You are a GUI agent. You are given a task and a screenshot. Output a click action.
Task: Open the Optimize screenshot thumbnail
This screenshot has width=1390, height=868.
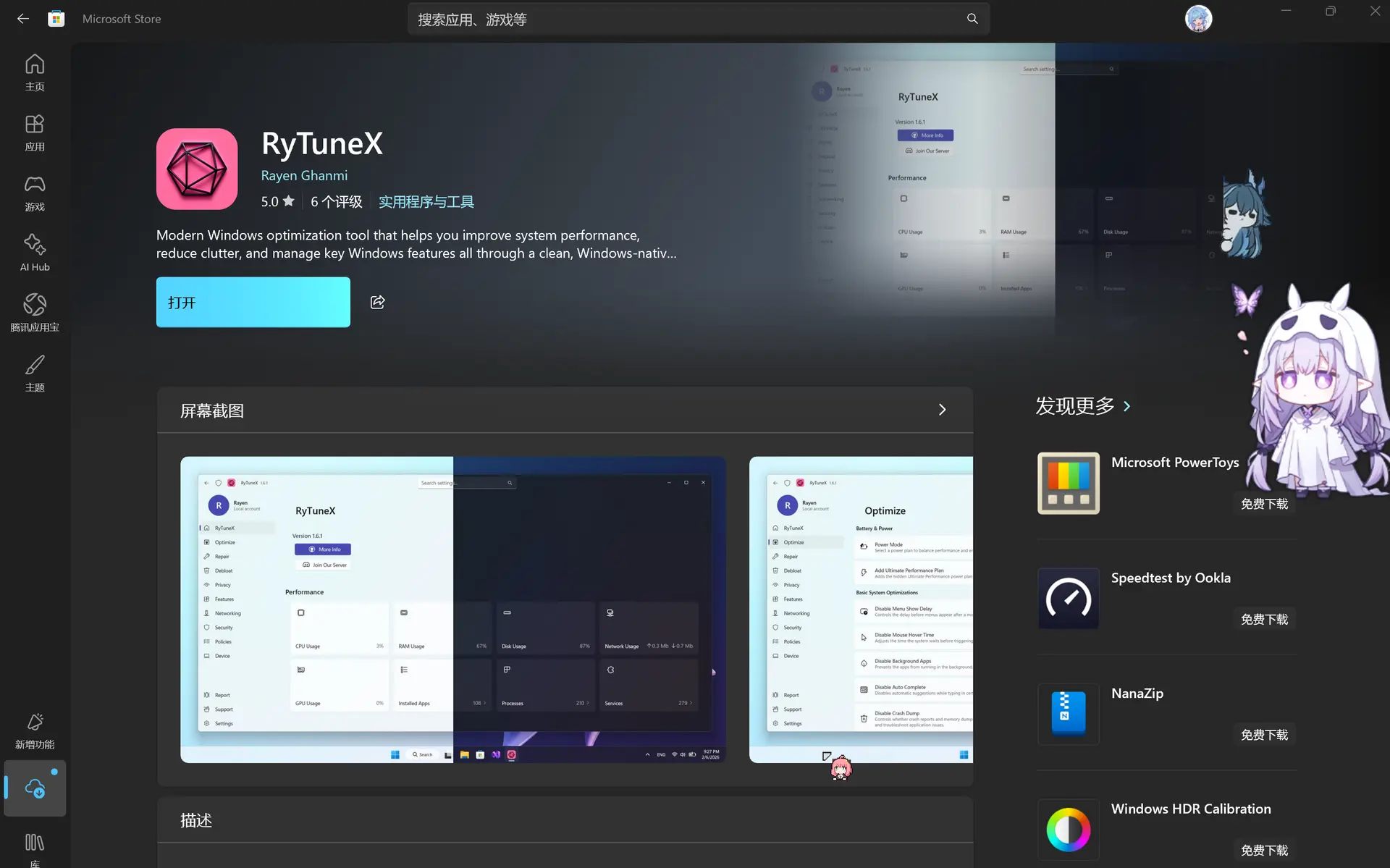(x=861, y=610)
